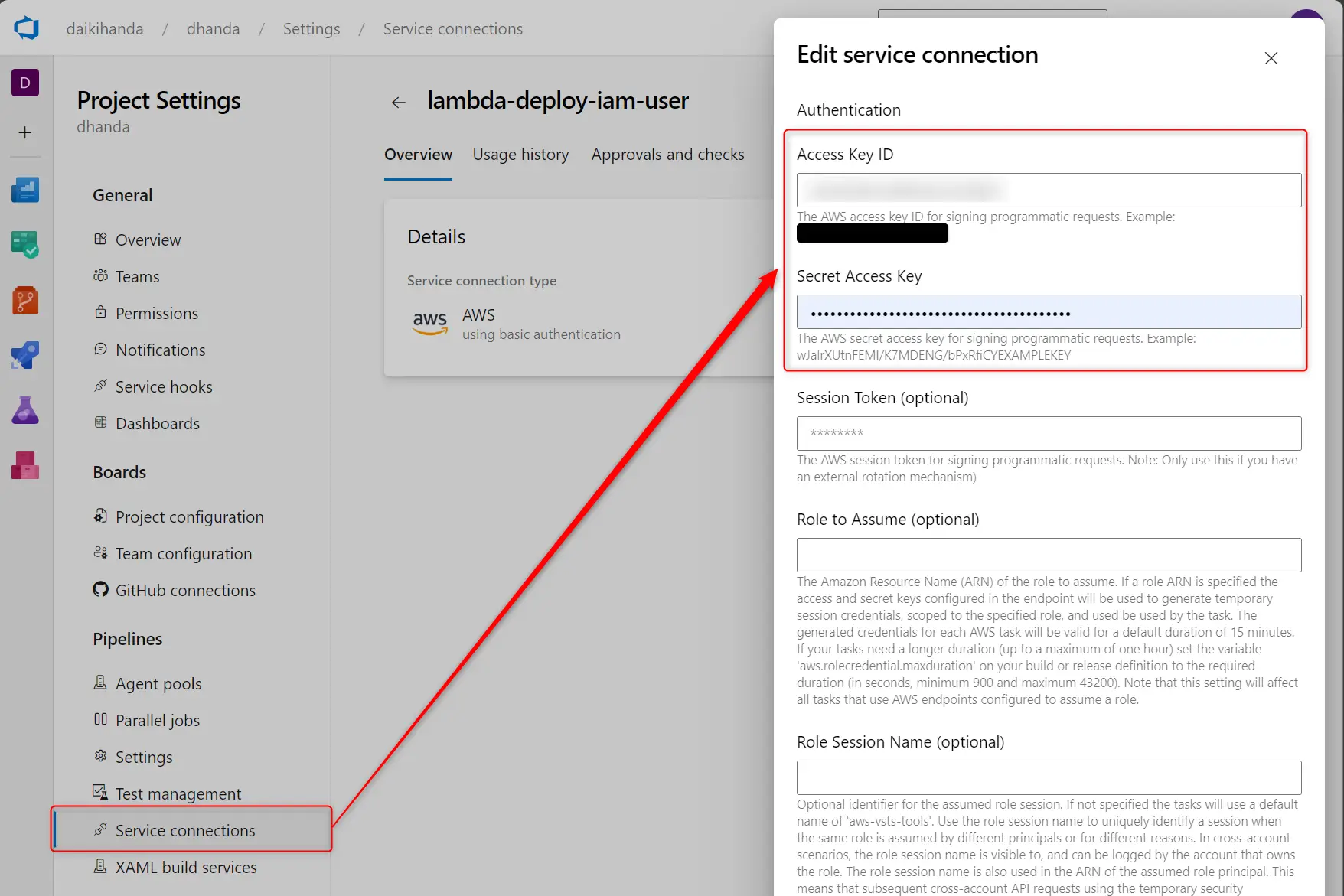
Task: Click the Role to Assume field
Action: [x=1049, y=555]
